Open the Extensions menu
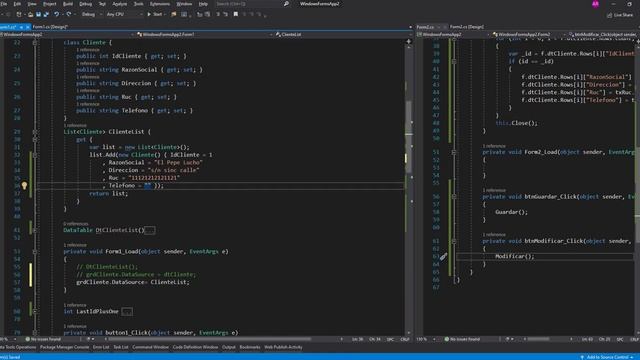The height and width of the screenshot is (360, 640). [x=160, y=4]
